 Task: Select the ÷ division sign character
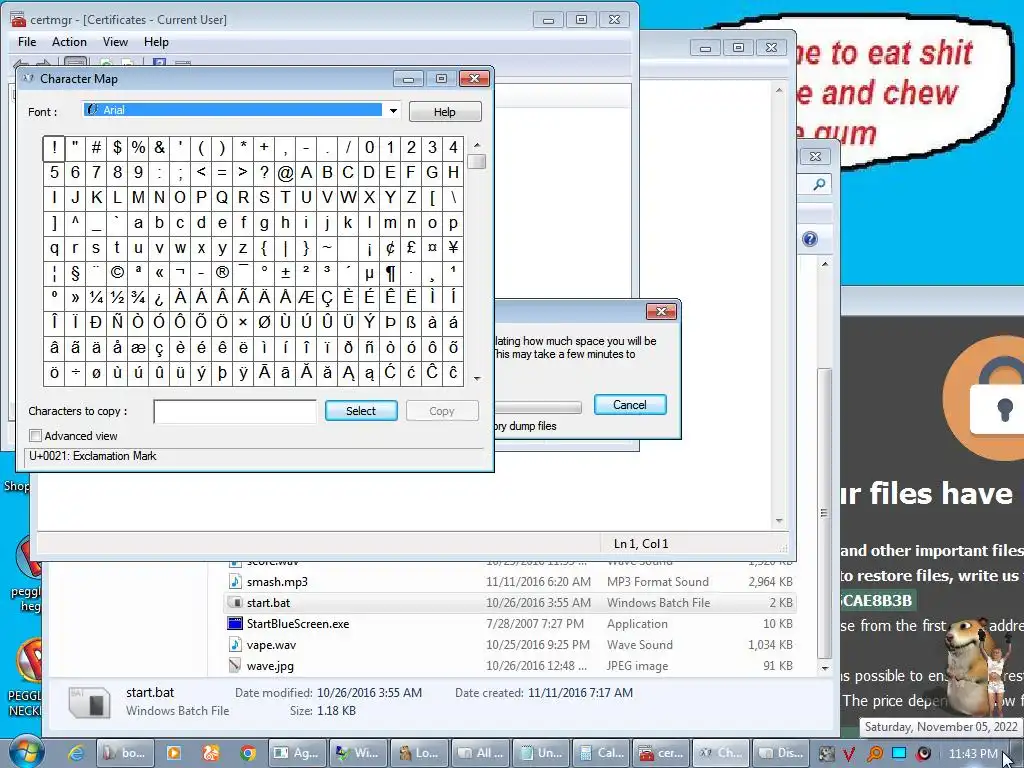75,373
